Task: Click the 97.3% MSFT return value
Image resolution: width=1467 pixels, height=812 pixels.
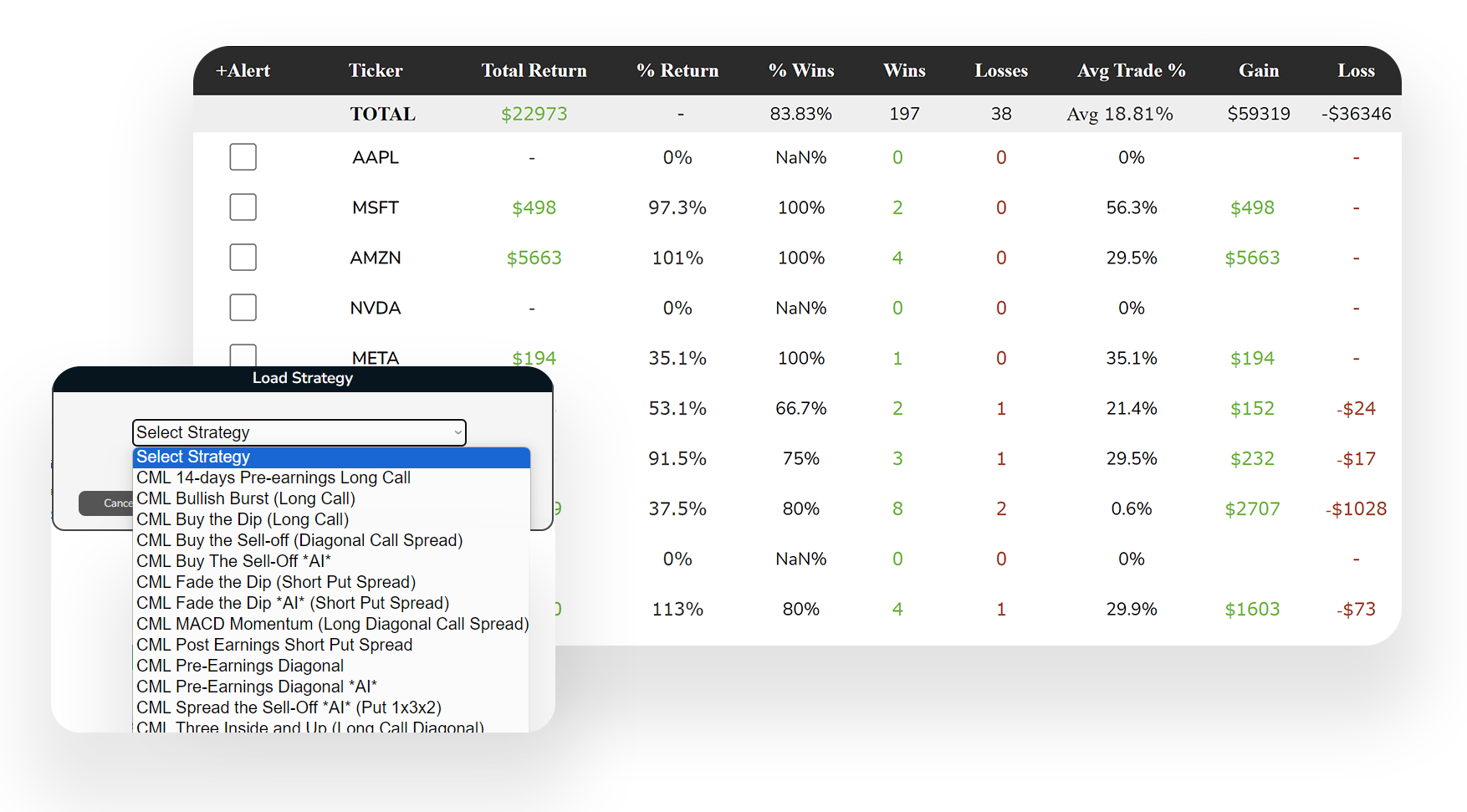Action: click(677, 207)
